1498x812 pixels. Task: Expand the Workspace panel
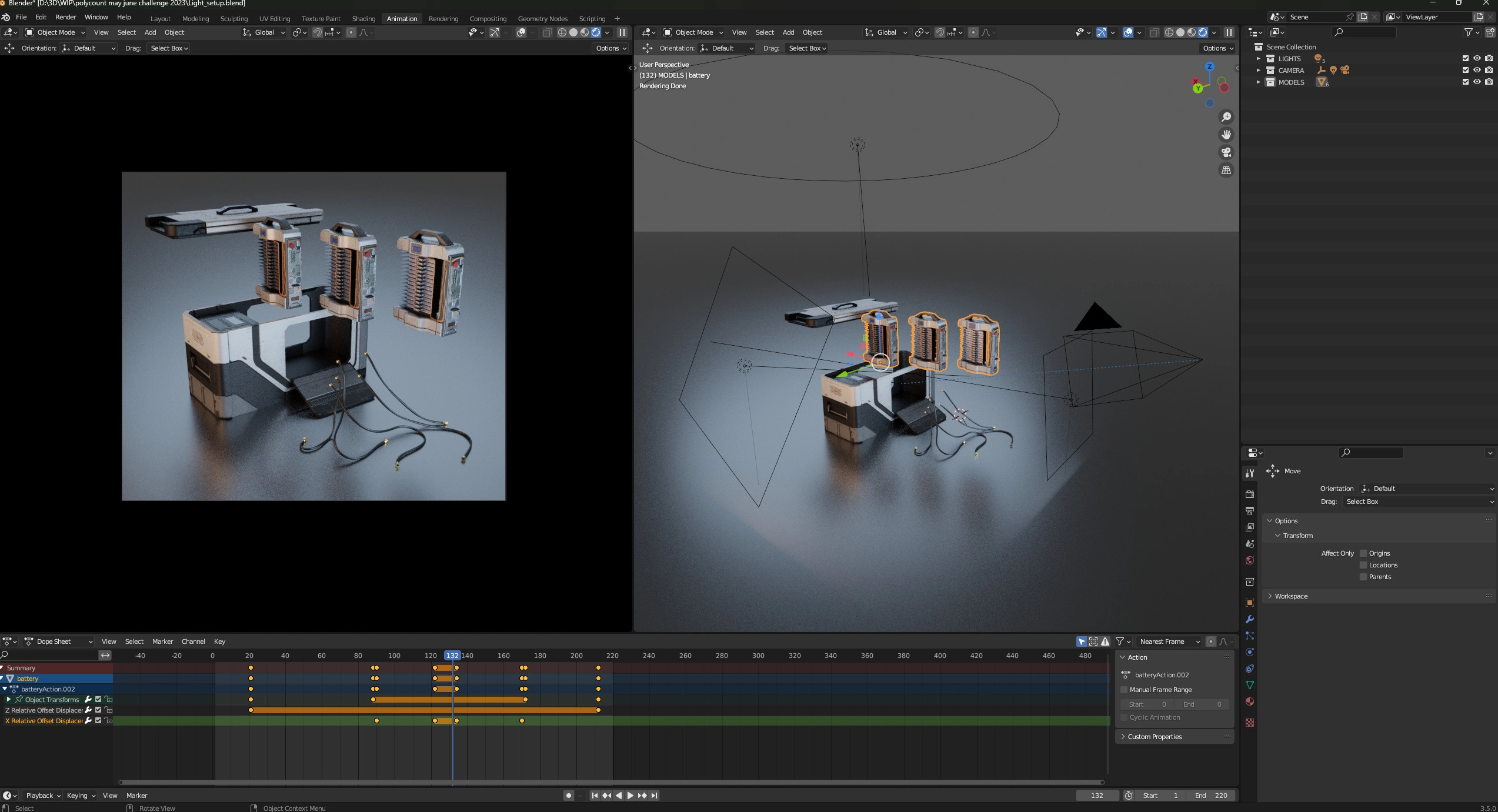[x=1291, y=596]
